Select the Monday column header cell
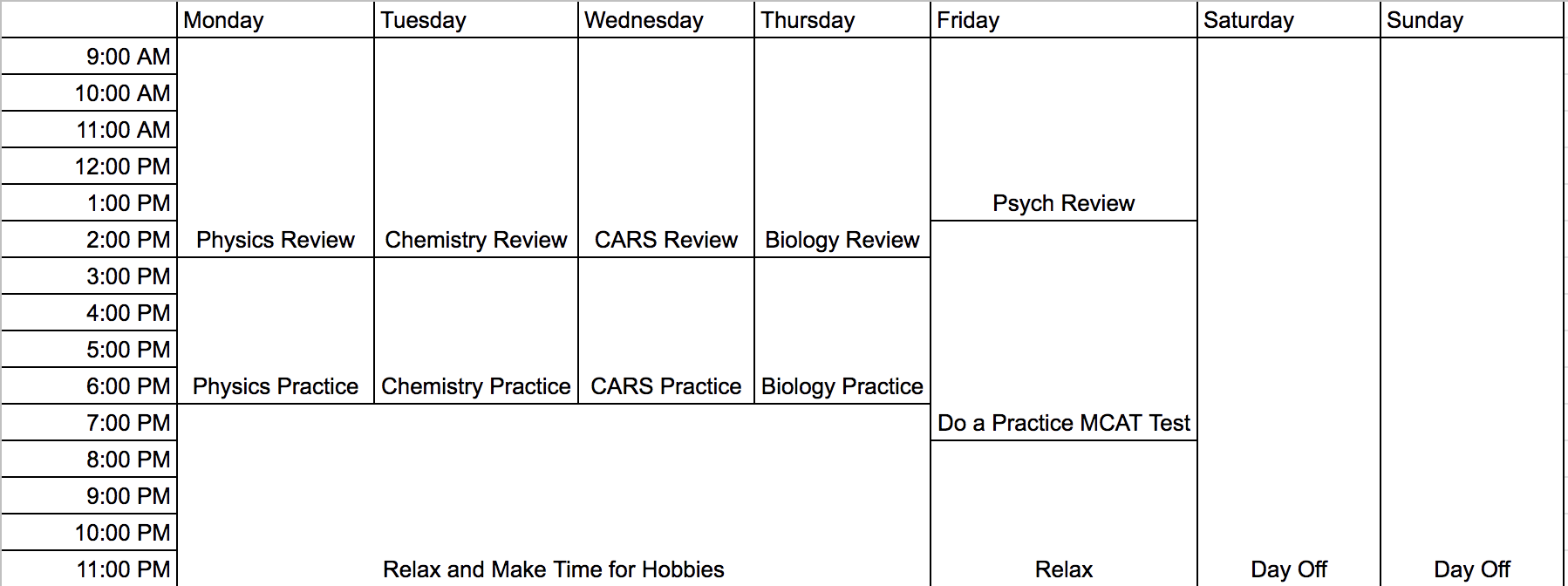 click(x=276, y=19)
